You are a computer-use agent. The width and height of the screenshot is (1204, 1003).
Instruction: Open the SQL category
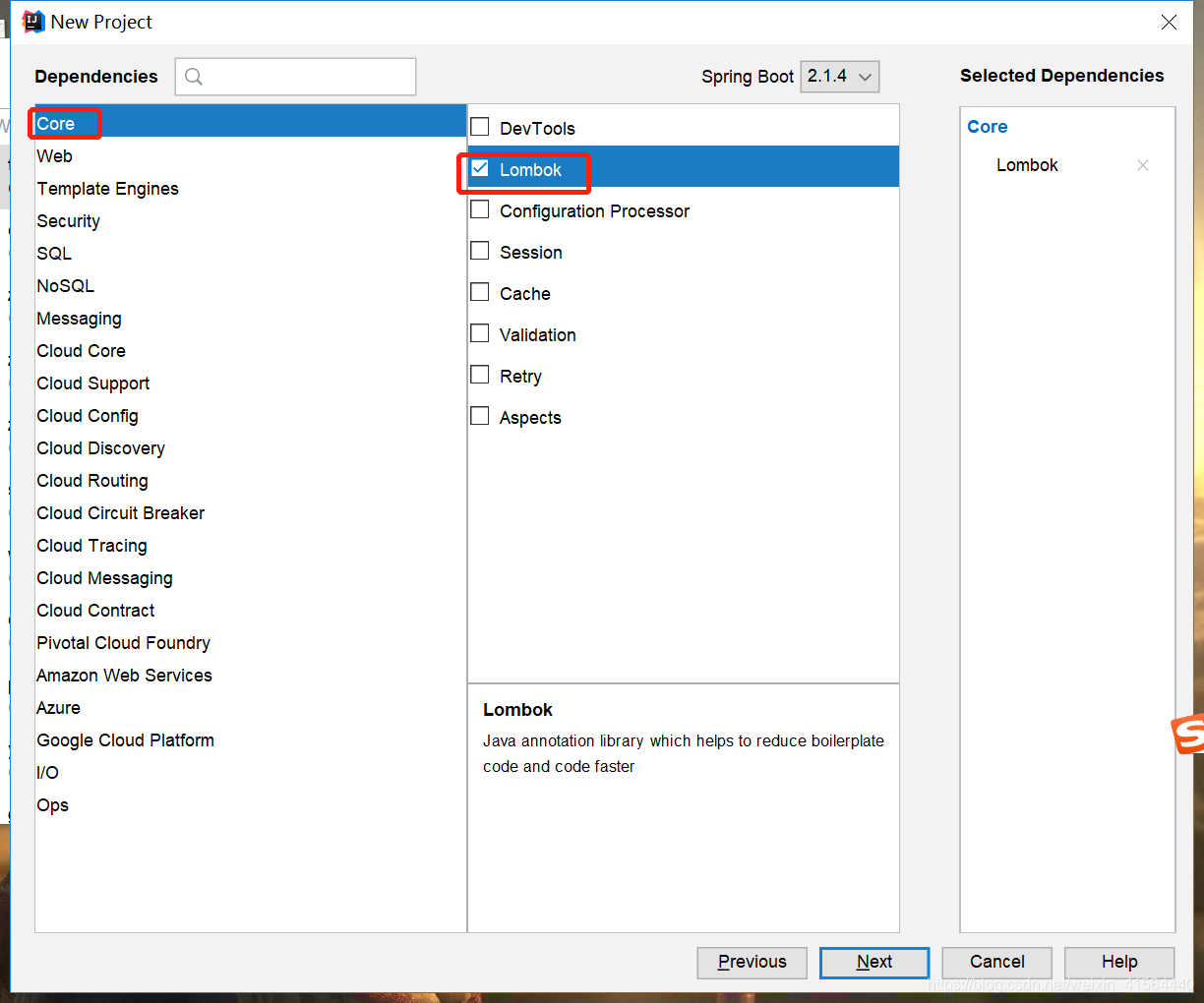click(251, 254)
